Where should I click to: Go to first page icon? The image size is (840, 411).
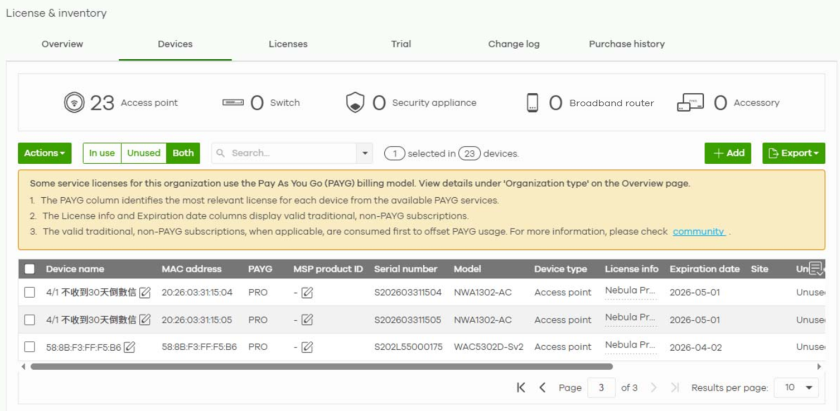pos(521,387)
